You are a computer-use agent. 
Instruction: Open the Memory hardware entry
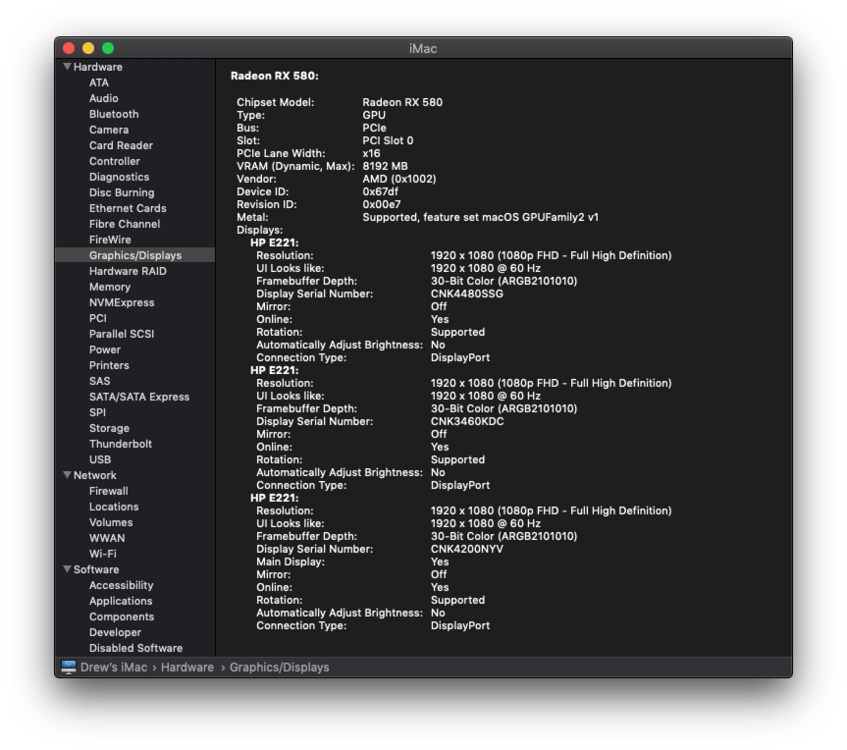(x=109, y=287)
